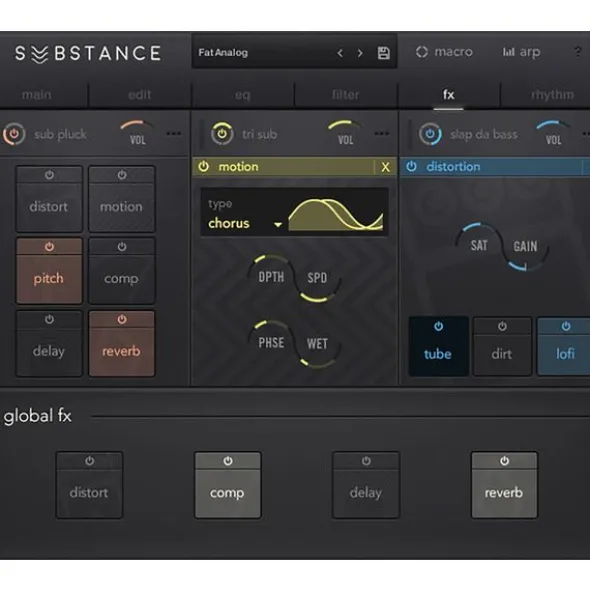The height and width of the screenshot is (591, 590).
Task: Toggle the lofi power icon
Action: pyautogui.click(x=566, y=326)
